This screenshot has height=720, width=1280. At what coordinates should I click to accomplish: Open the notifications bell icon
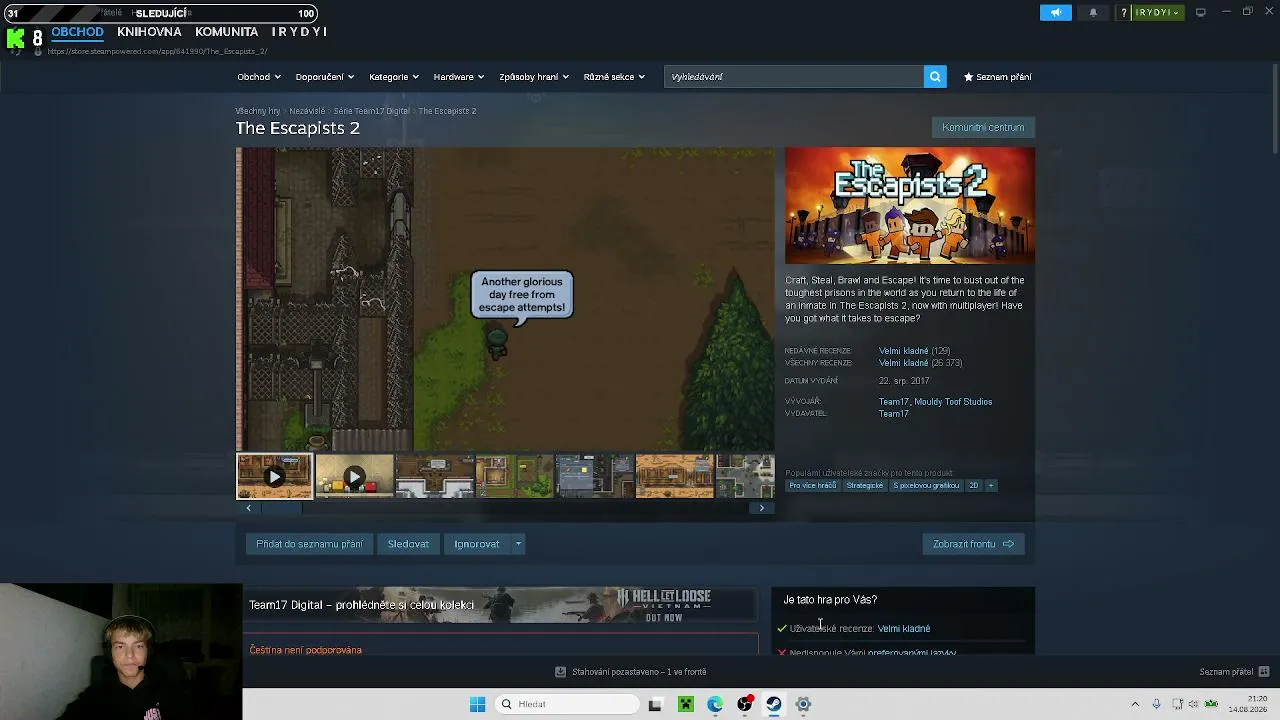coord(1093,12)
